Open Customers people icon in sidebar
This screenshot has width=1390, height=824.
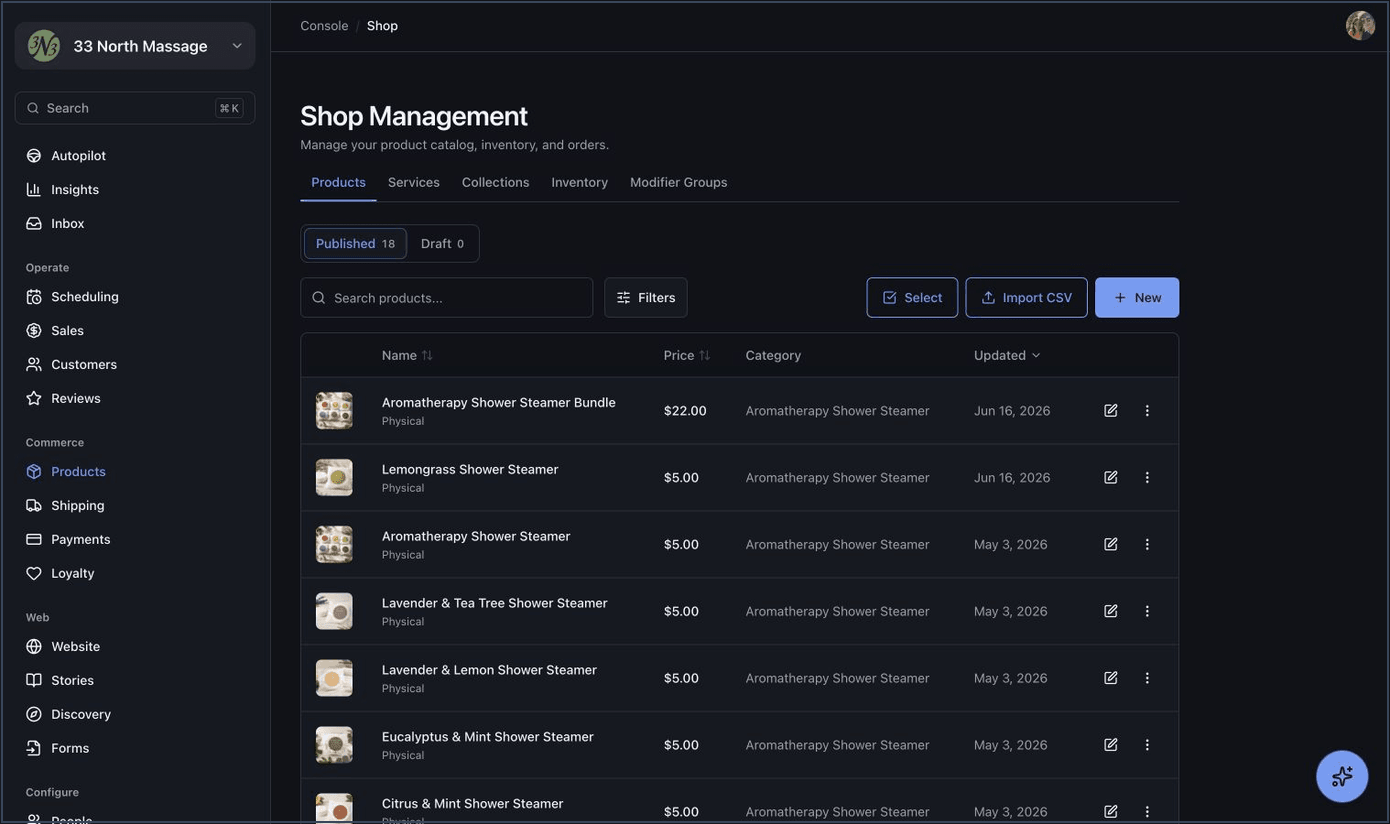pyautogui.click(x=34, y=365)
